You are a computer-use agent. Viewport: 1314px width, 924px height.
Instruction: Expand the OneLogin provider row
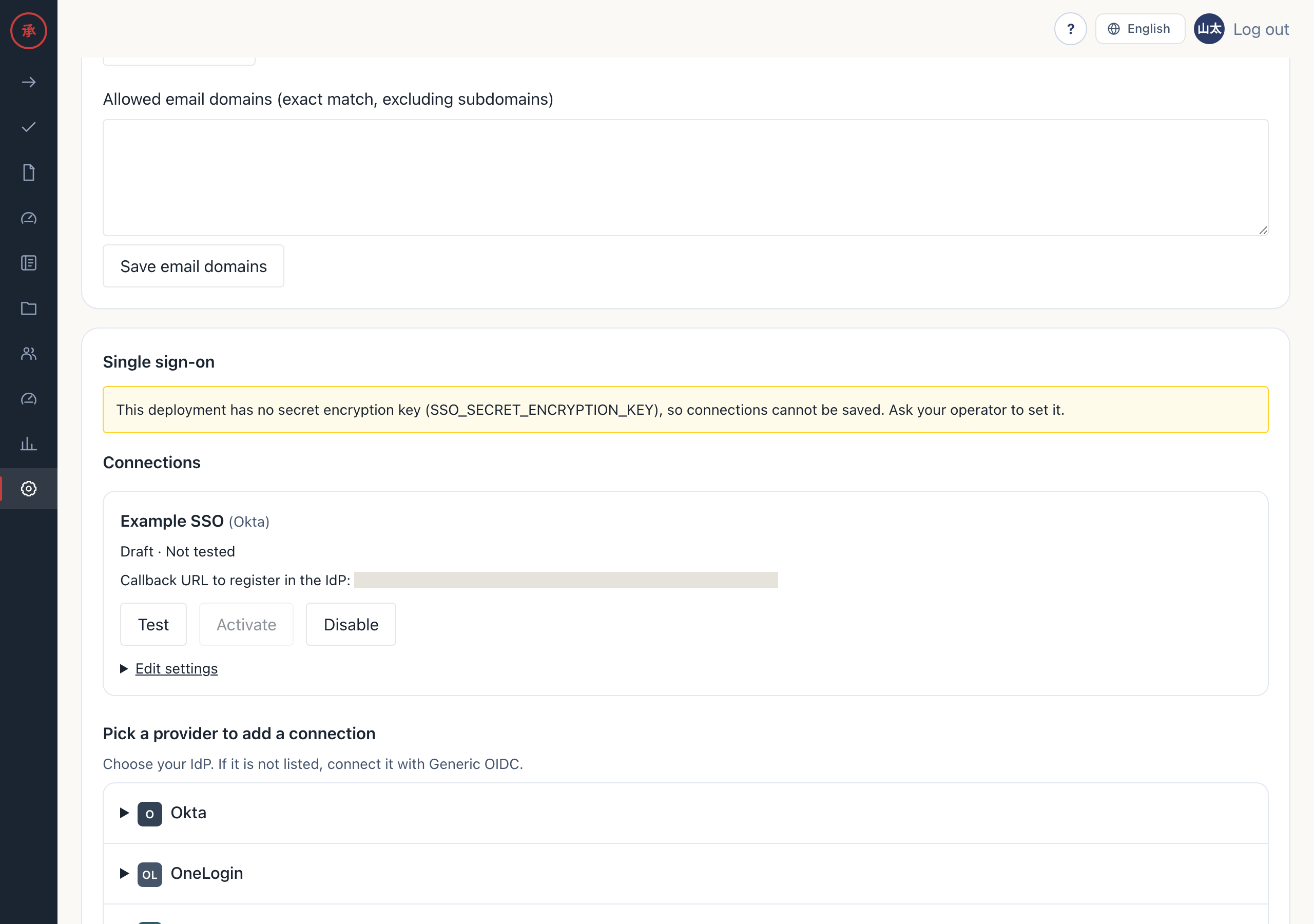(686, 874)
